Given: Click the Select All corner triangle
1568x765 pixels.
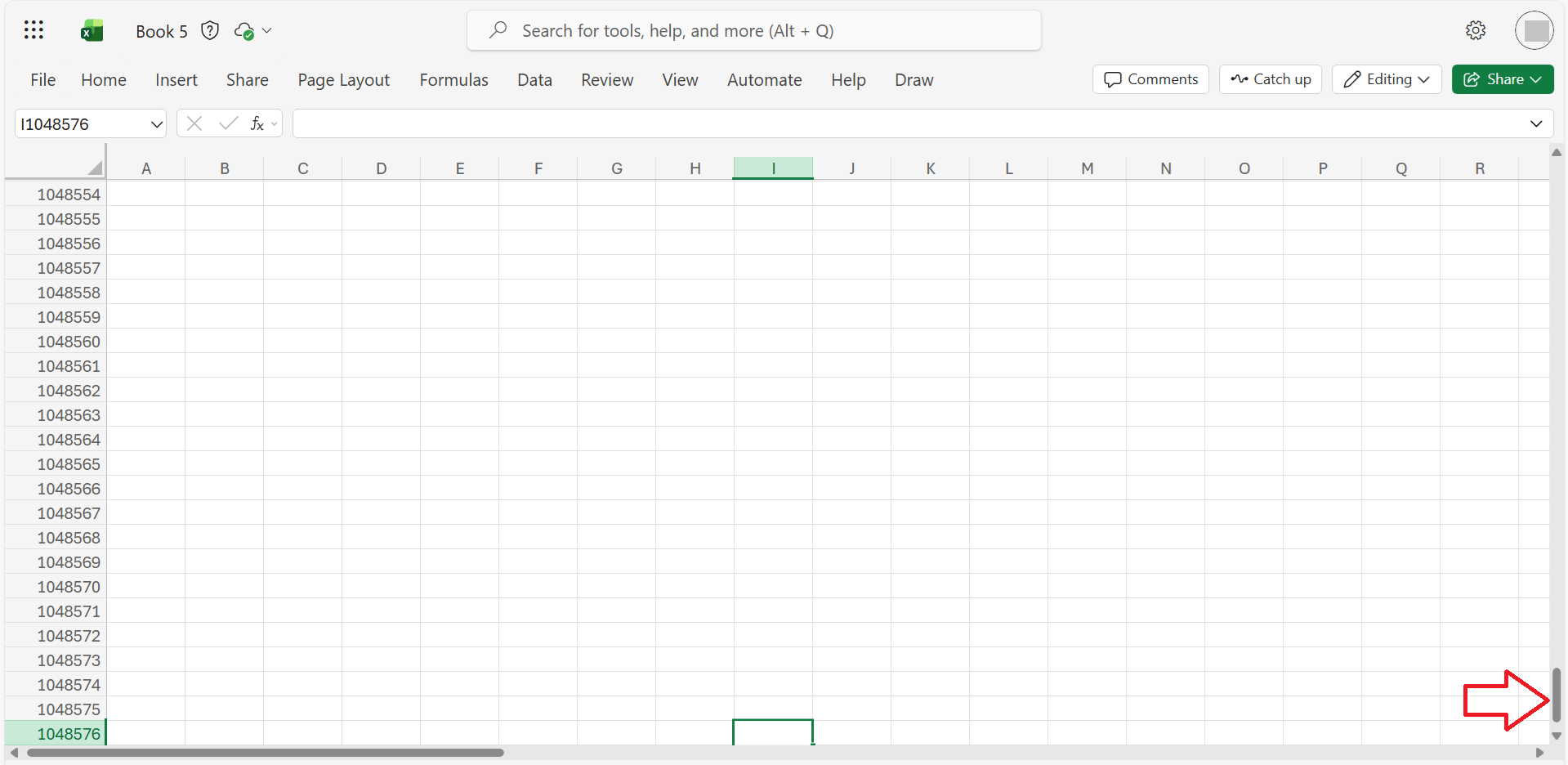Looking at the screenshot, I should click(x=95, y=168).
